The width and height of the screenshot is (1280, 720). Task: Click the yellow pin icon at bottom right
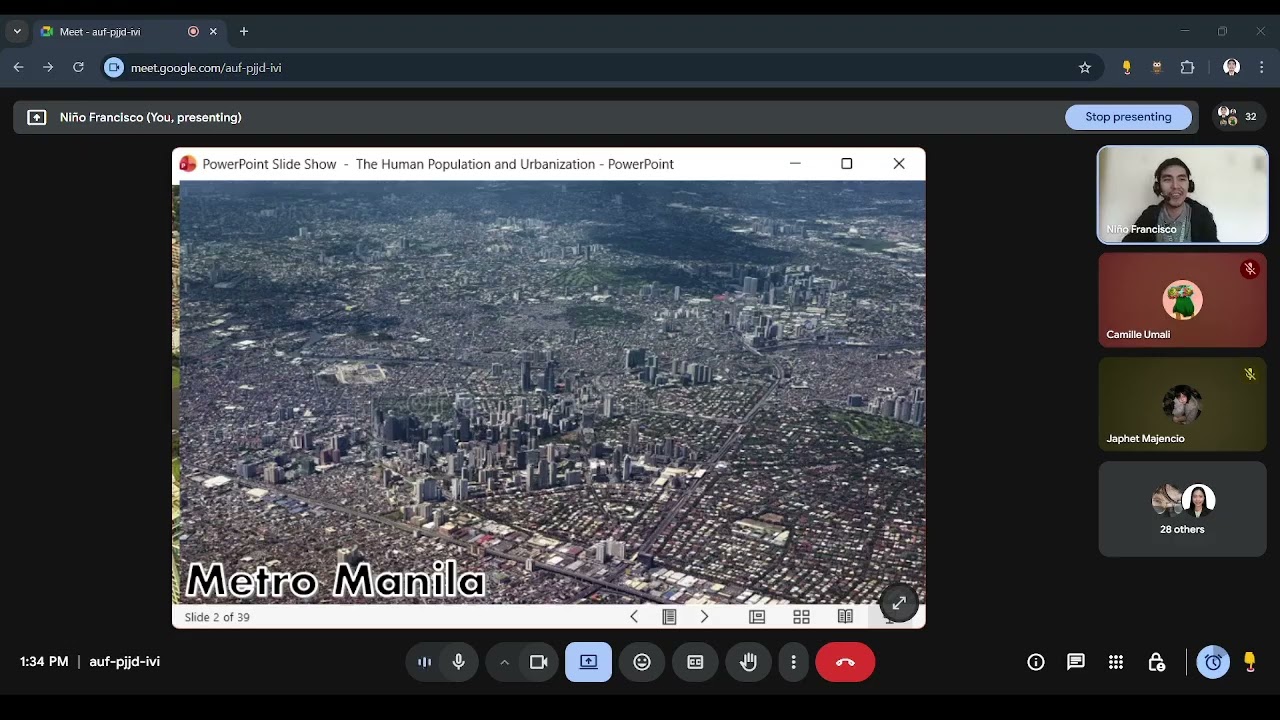(1250, 662)
